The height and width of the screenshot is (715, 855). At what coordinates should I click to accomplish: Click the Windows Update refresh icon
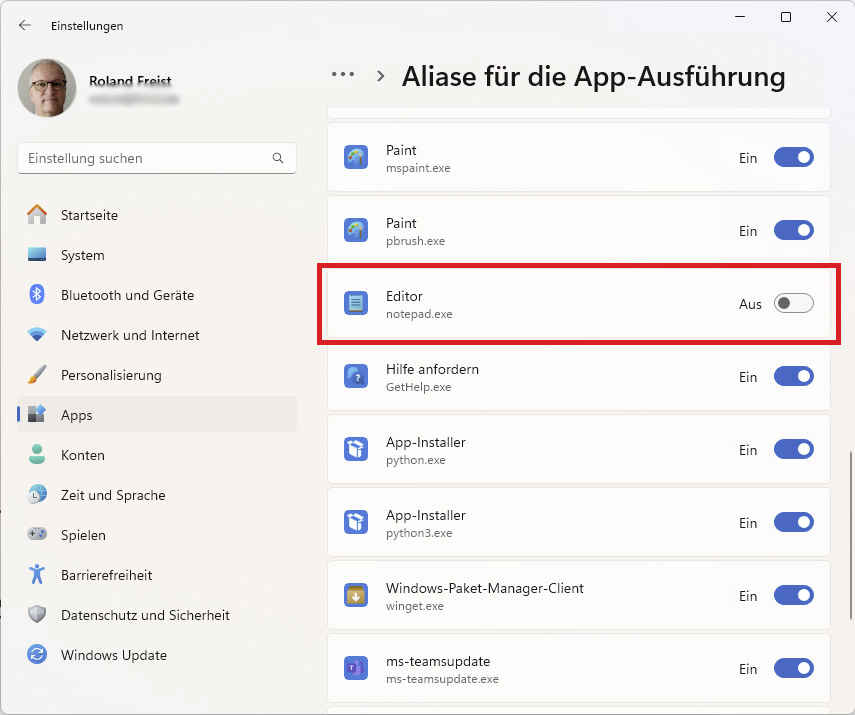[x=37, y=654]
